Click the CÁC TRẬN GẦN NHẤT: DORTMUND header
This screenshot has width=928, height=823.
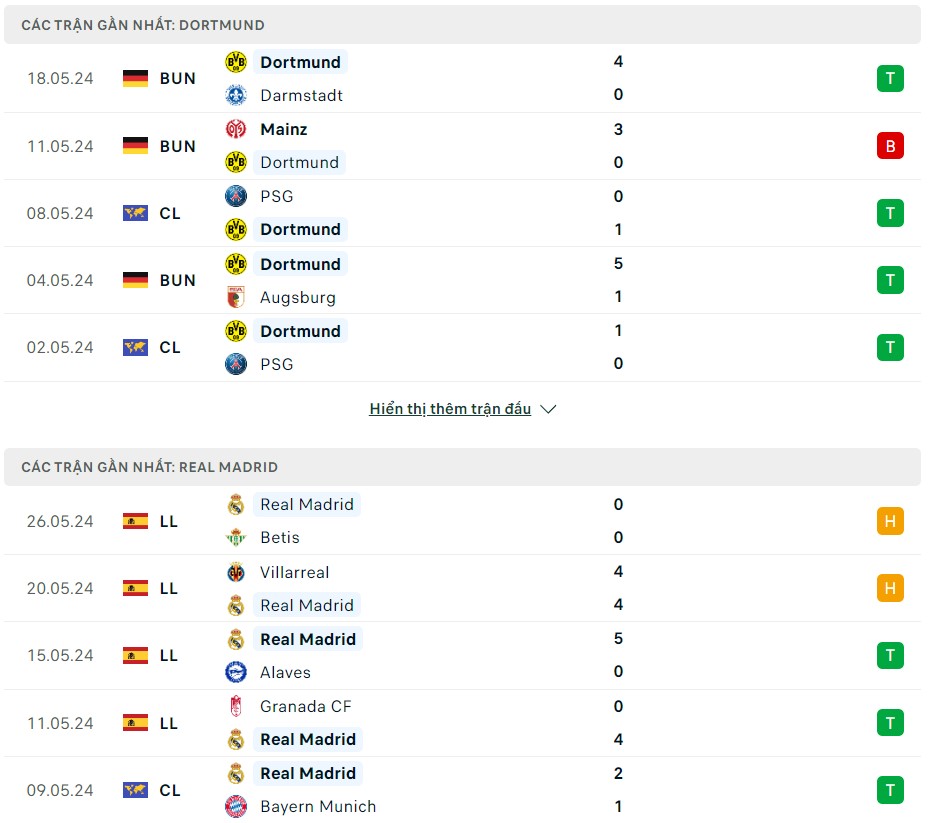[x=141, y=25]
